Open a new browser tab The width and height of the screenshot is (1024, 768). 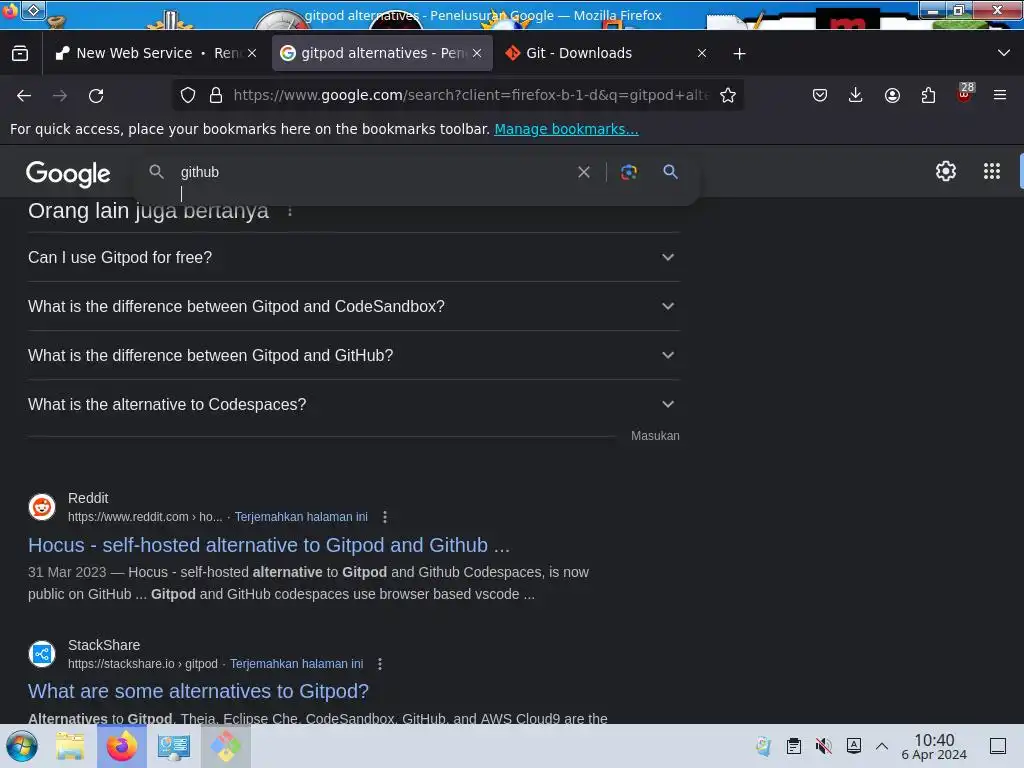pos(739,54)
